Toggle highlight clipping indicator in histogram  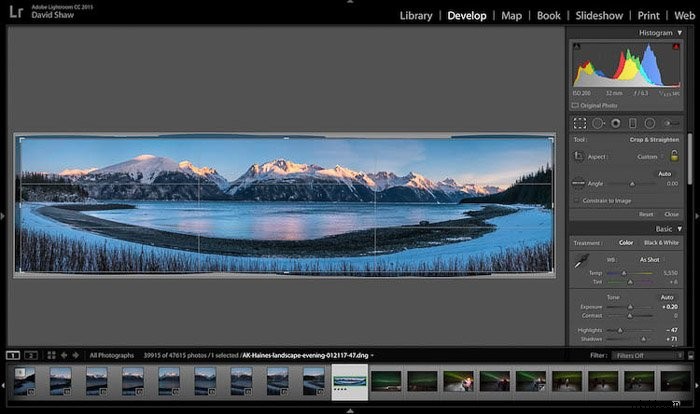pos(676,46)
